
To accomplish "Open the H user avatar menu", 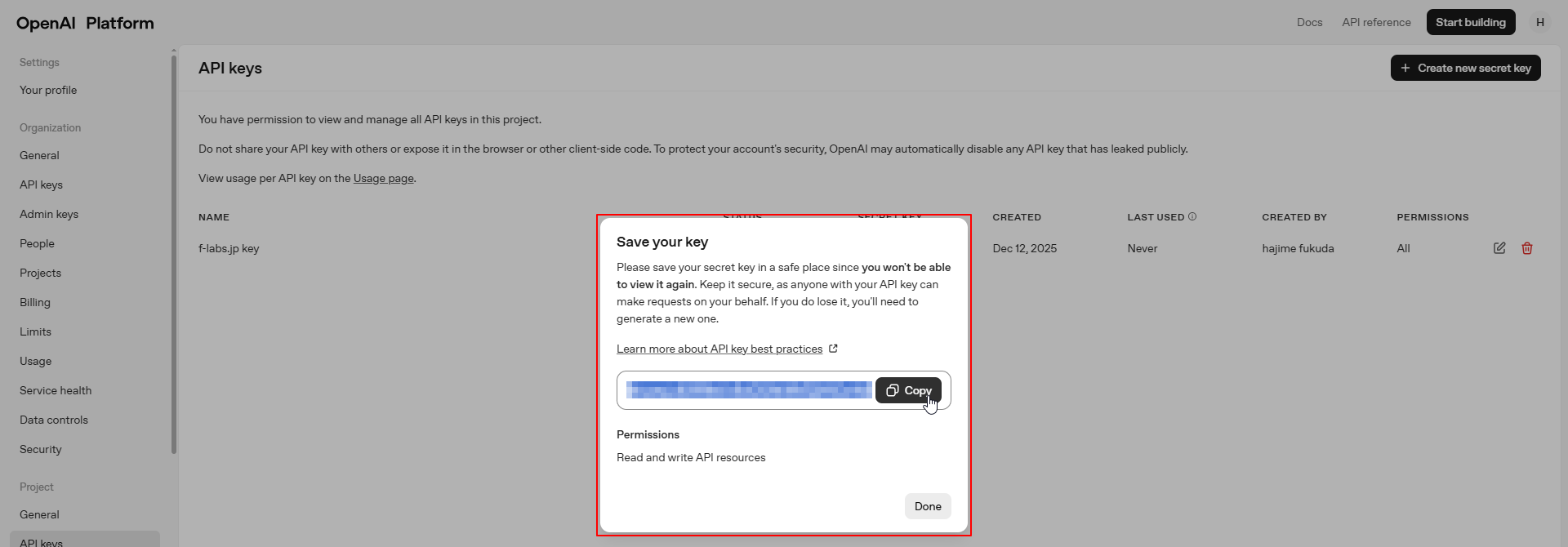I will pyautogui.click(x=1539, y=23).
